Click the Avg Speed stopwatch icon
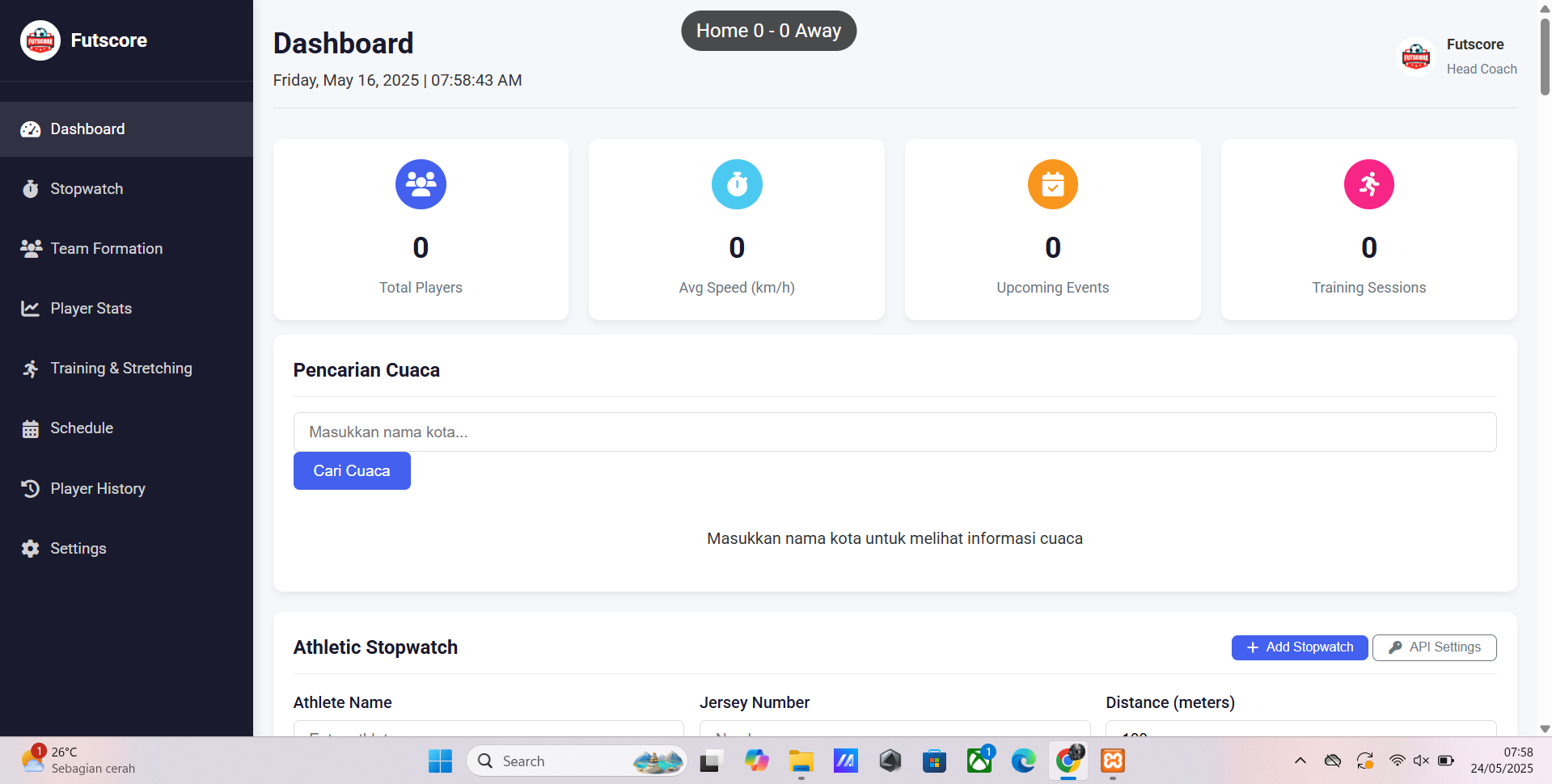This screenshot has height=784, width=1552. point(737,184)
